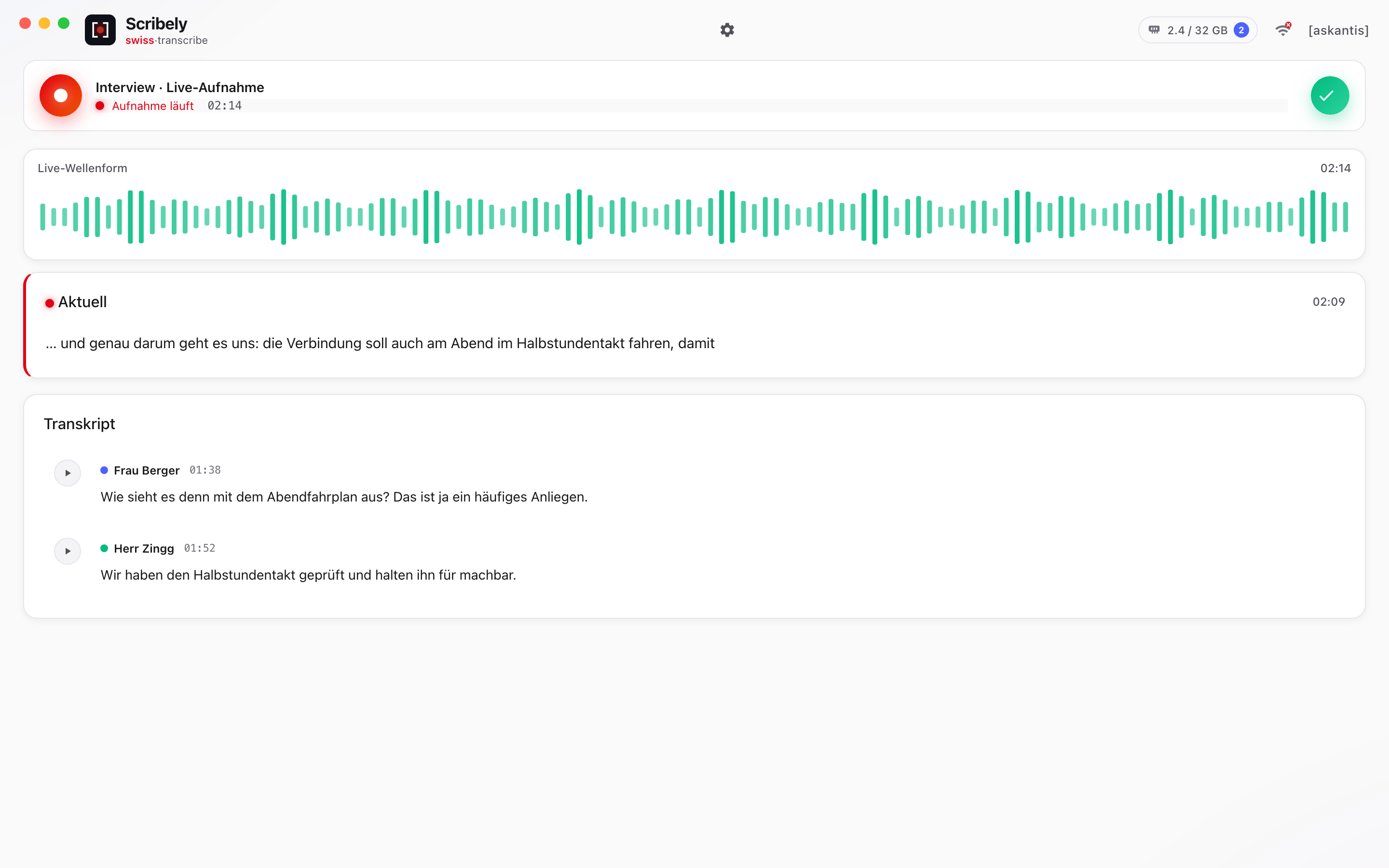Click the Aktuell heading
Image resolution: width=1389 pixels, height=868 pixels.
pos(82,302)
